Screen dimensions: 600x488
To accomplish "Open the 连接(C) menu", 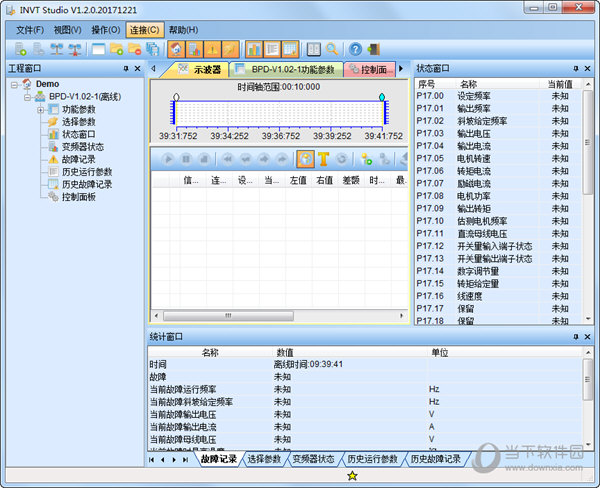I will click(x=145, y=30).
